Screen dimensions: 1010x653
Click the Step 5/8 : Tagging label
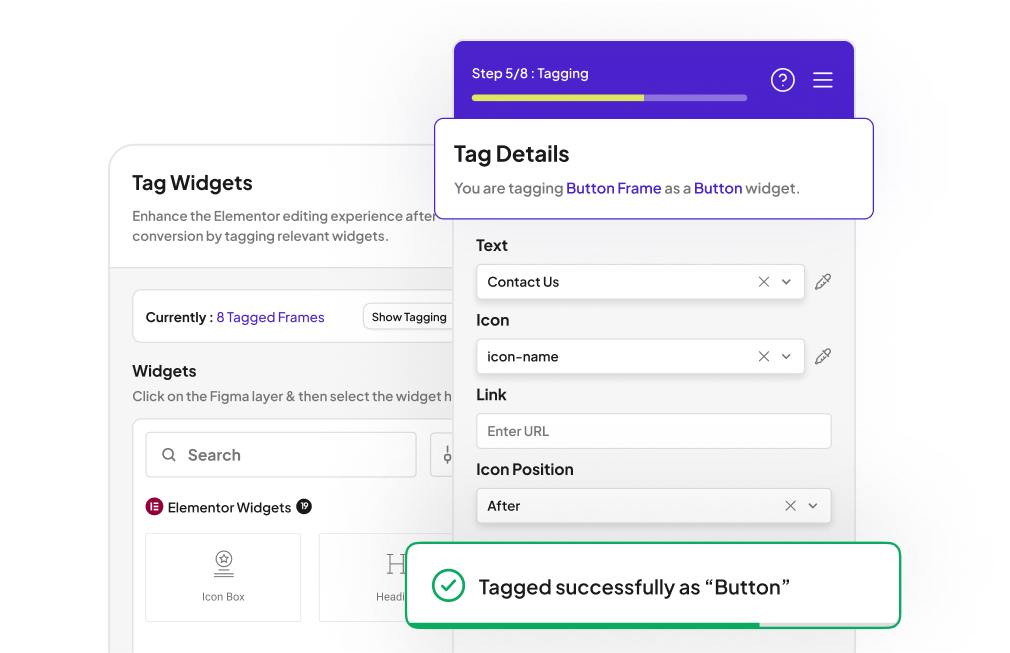pyautogui.click(x=530, y=73)
